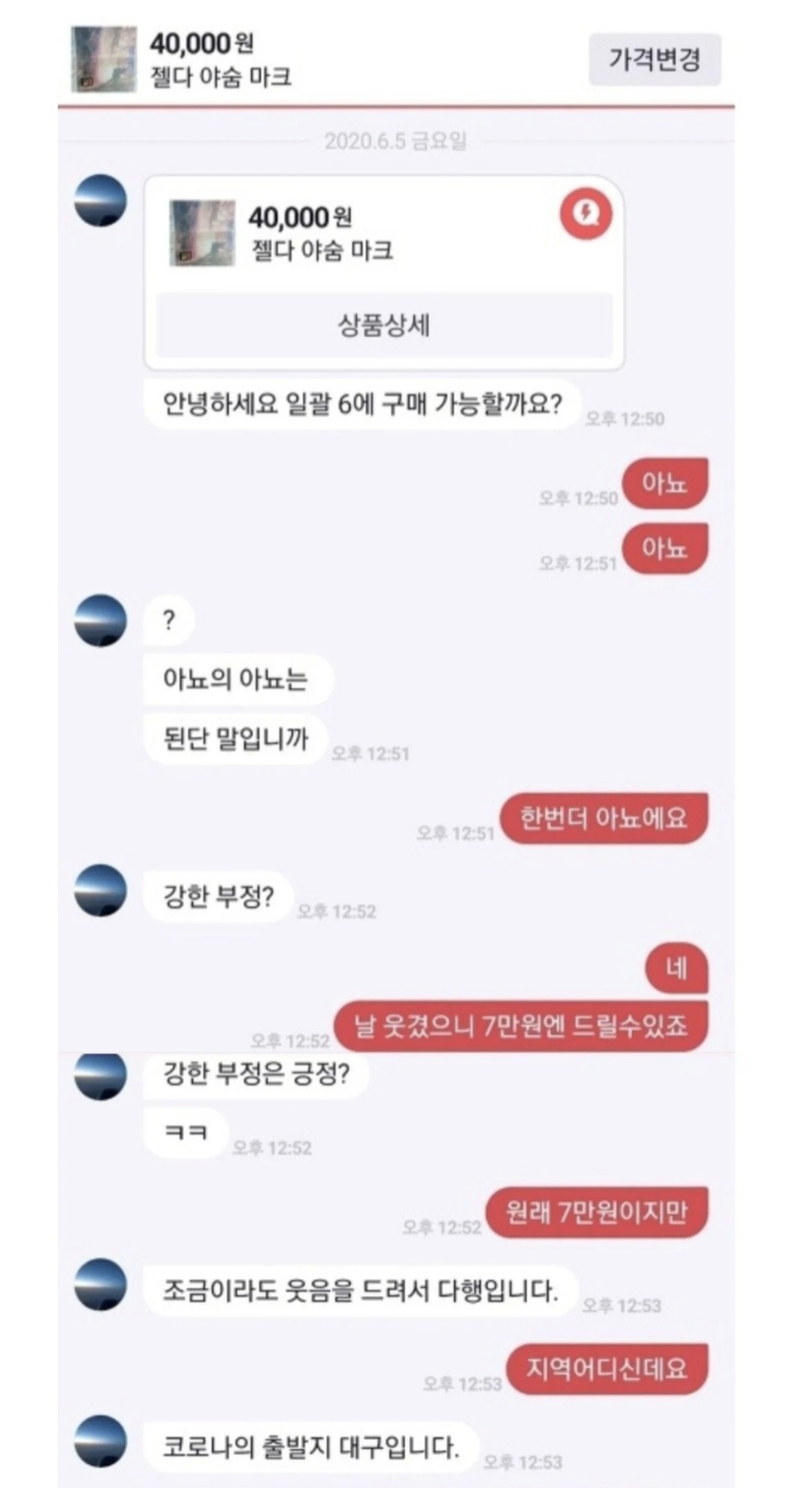Tap the bubble '날 웃겼으니 7만원엔 드릴수있죠'
Image resolution: width=812 pixels, height=1488 pixels.
[521, 1026]
